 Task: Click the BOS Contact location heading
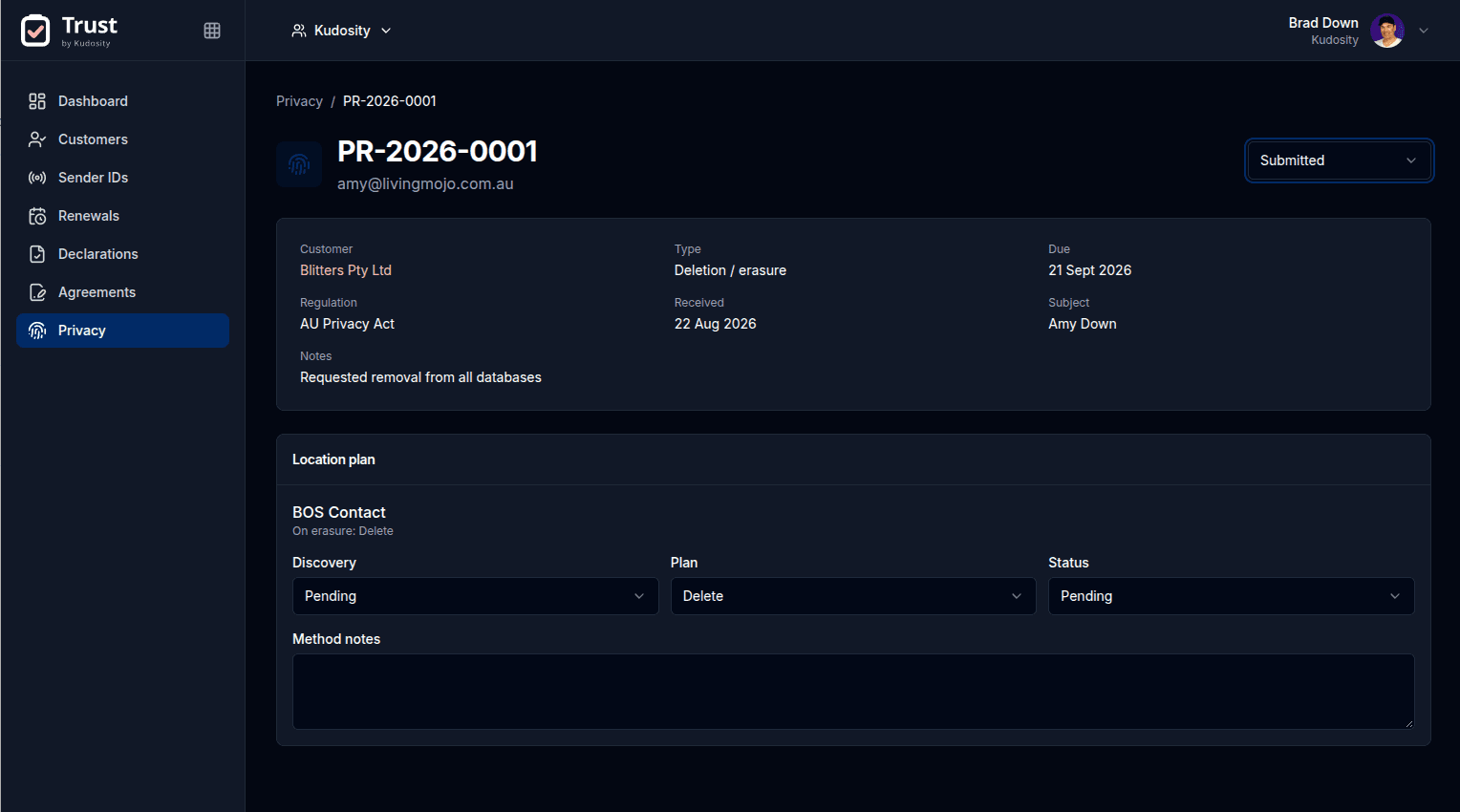tap(339, 513)
